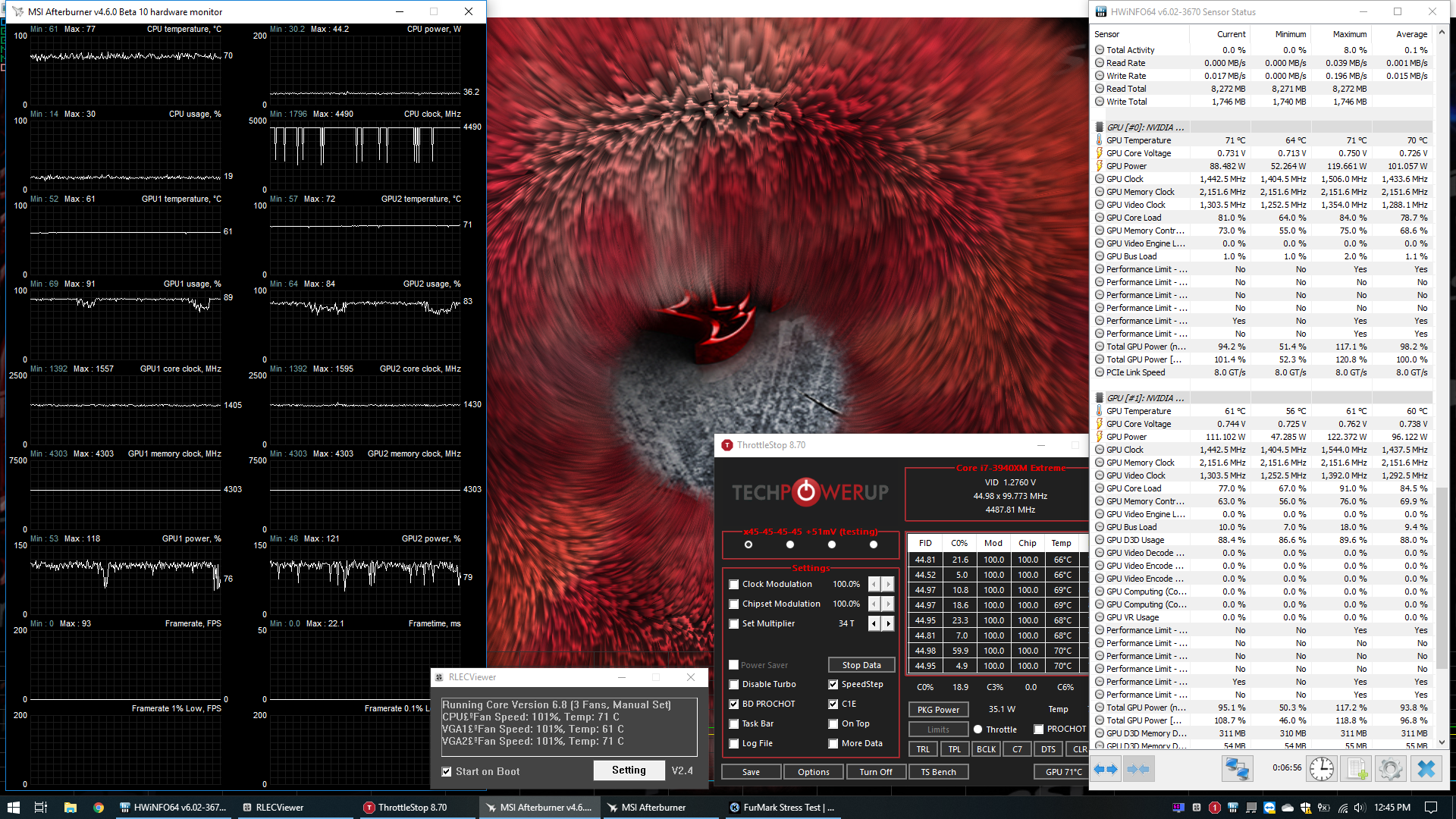Screen dimensions: 1456x819
Task: Click the PKG Power button
Action: click(938, 710)
